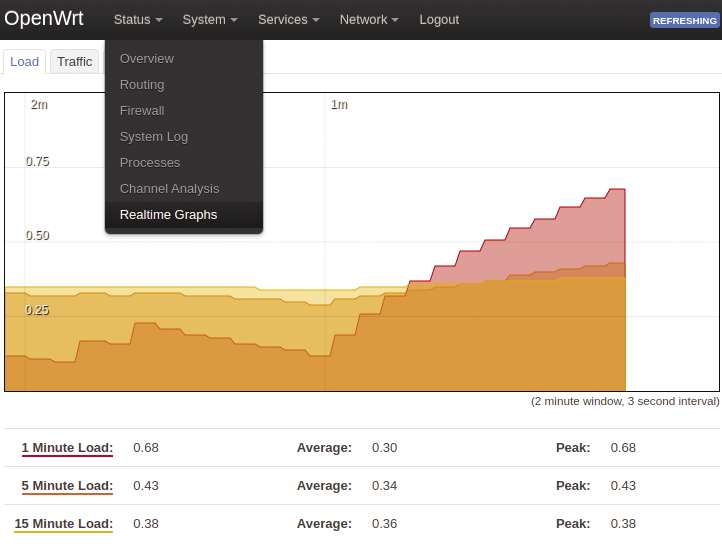Click the Logout link

tap(439, 20)
